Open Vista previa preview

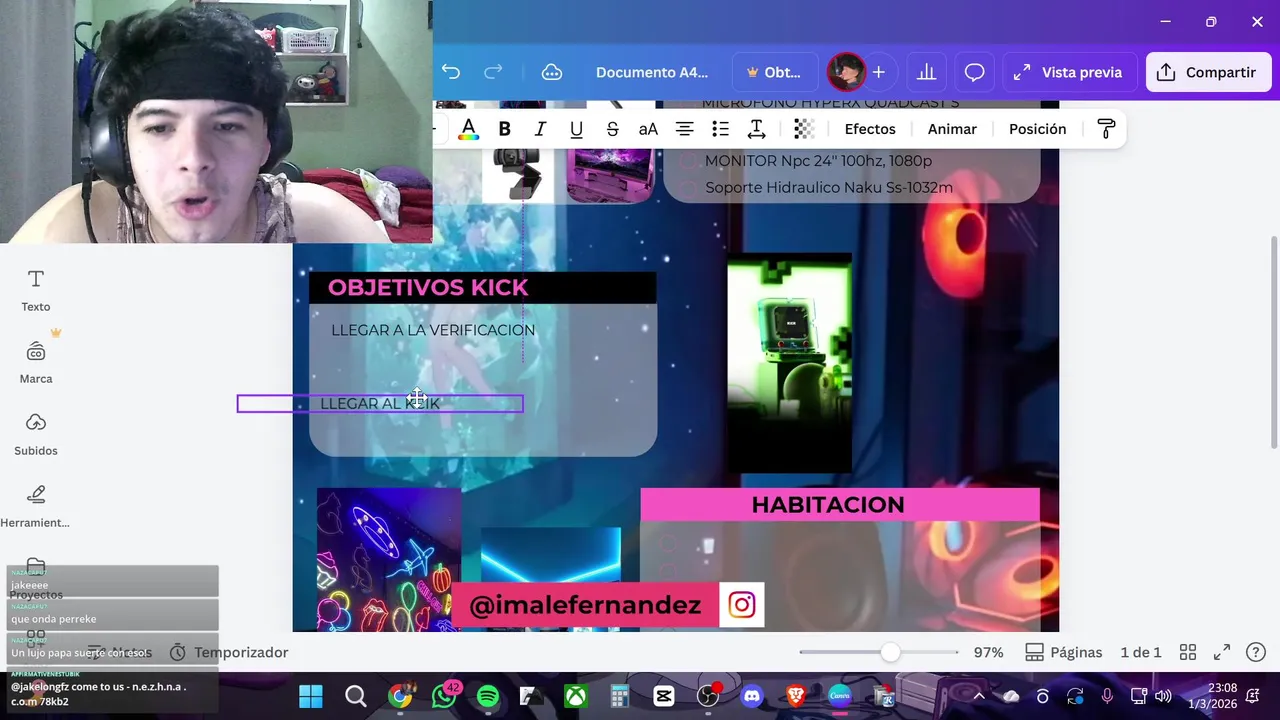[x=1069, y=72]
